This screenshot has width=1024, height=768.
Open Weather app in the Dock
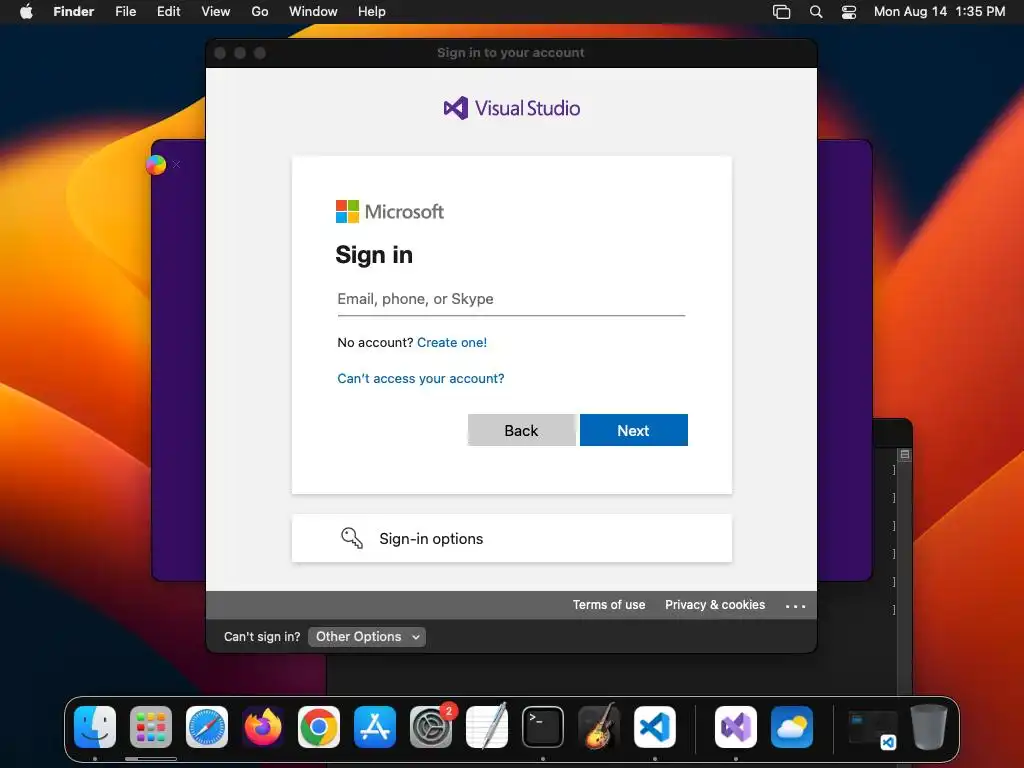pos(792,727)
